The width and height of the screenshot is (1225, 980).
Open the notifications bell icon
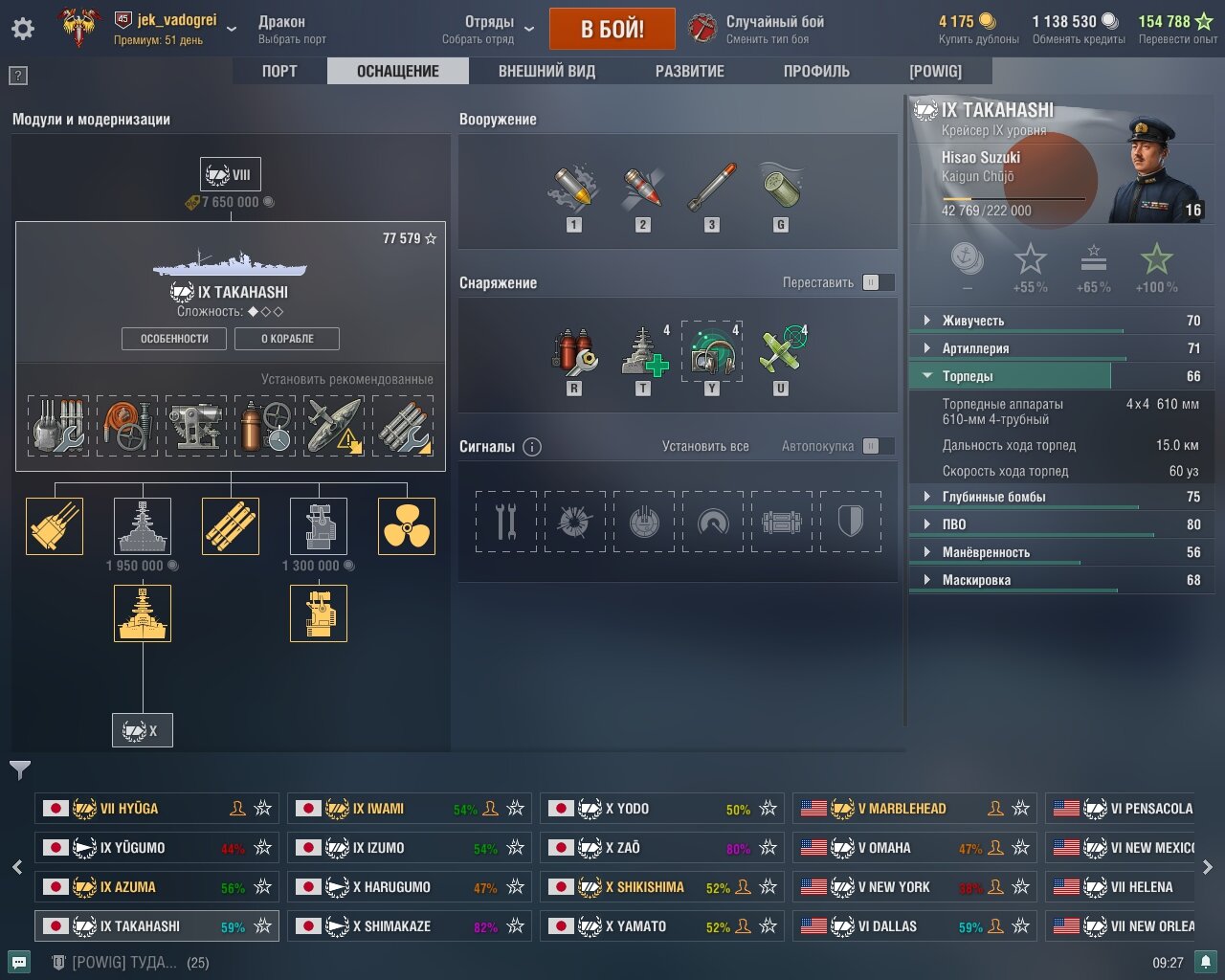pos(1206,962)
